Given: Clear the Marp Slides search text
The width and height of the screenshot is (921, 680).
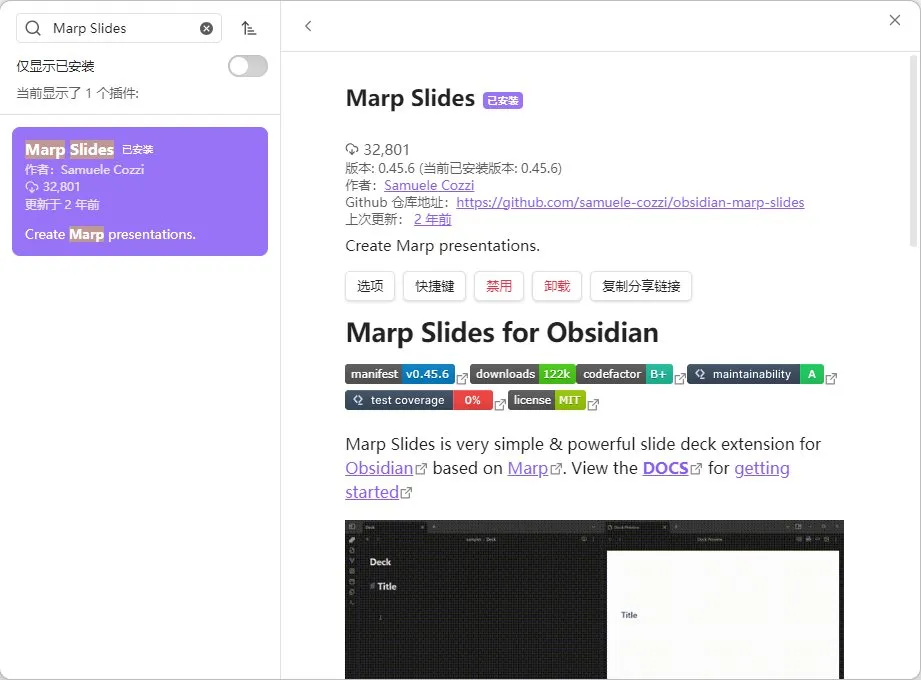Looking at the screenshot, I should [207, 28].
